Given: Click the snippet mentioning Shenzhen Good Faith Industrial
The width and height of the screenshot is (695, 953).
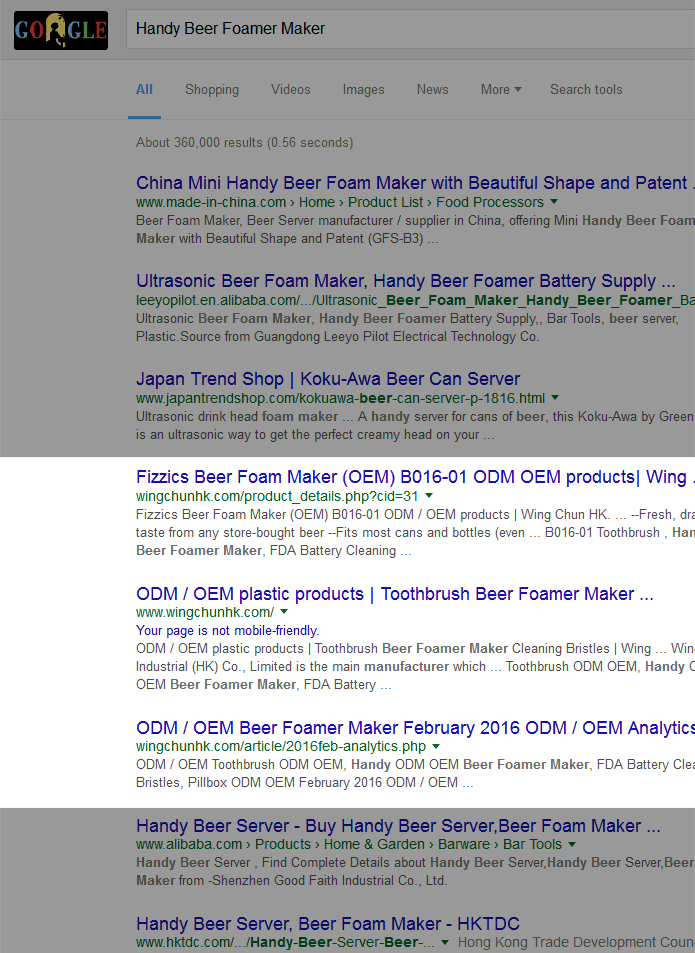Looking at the screenshot, I should (415, 872).
